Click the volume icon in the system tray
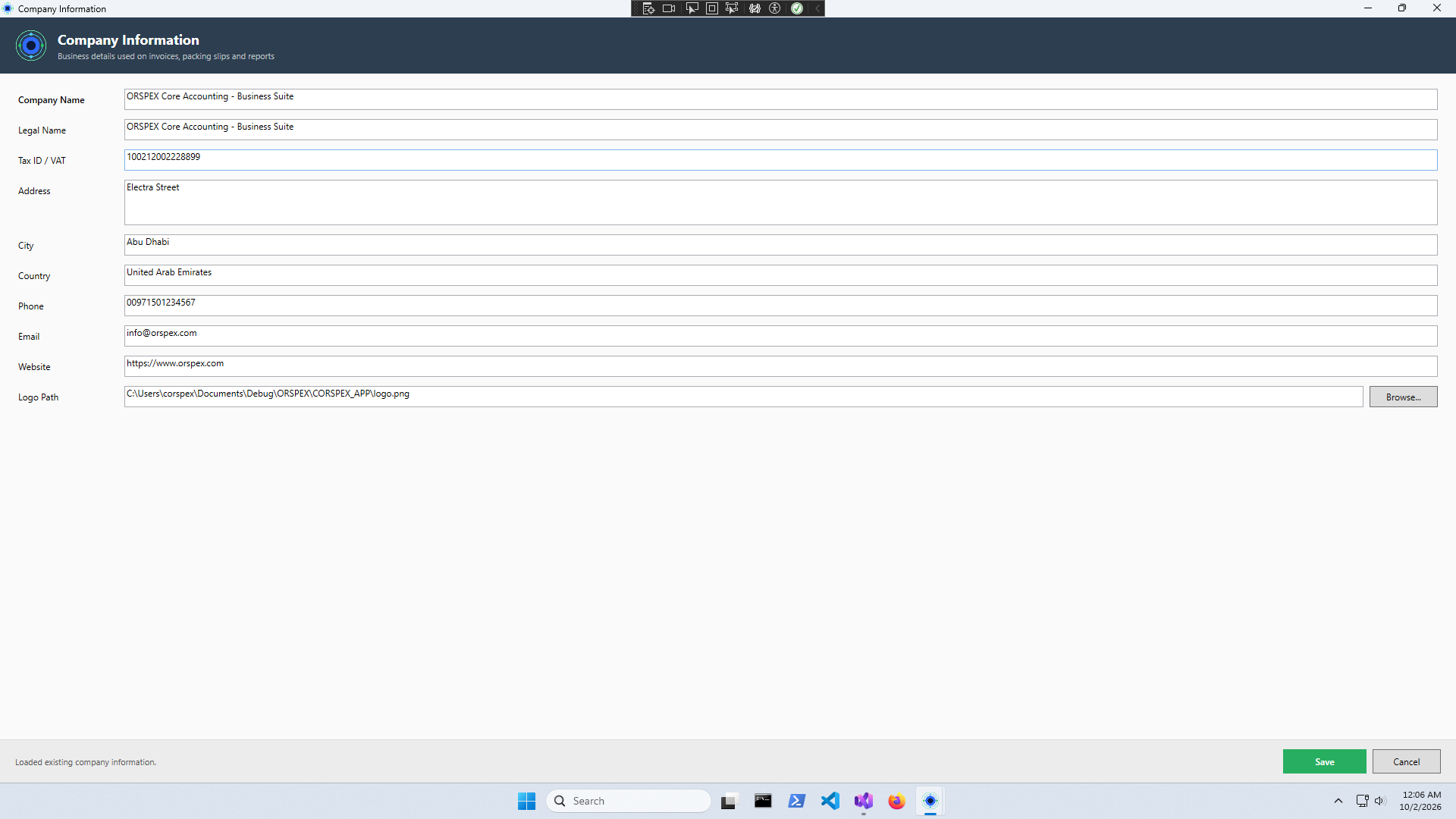The image size is (1456, 819). click(1379, 801)
